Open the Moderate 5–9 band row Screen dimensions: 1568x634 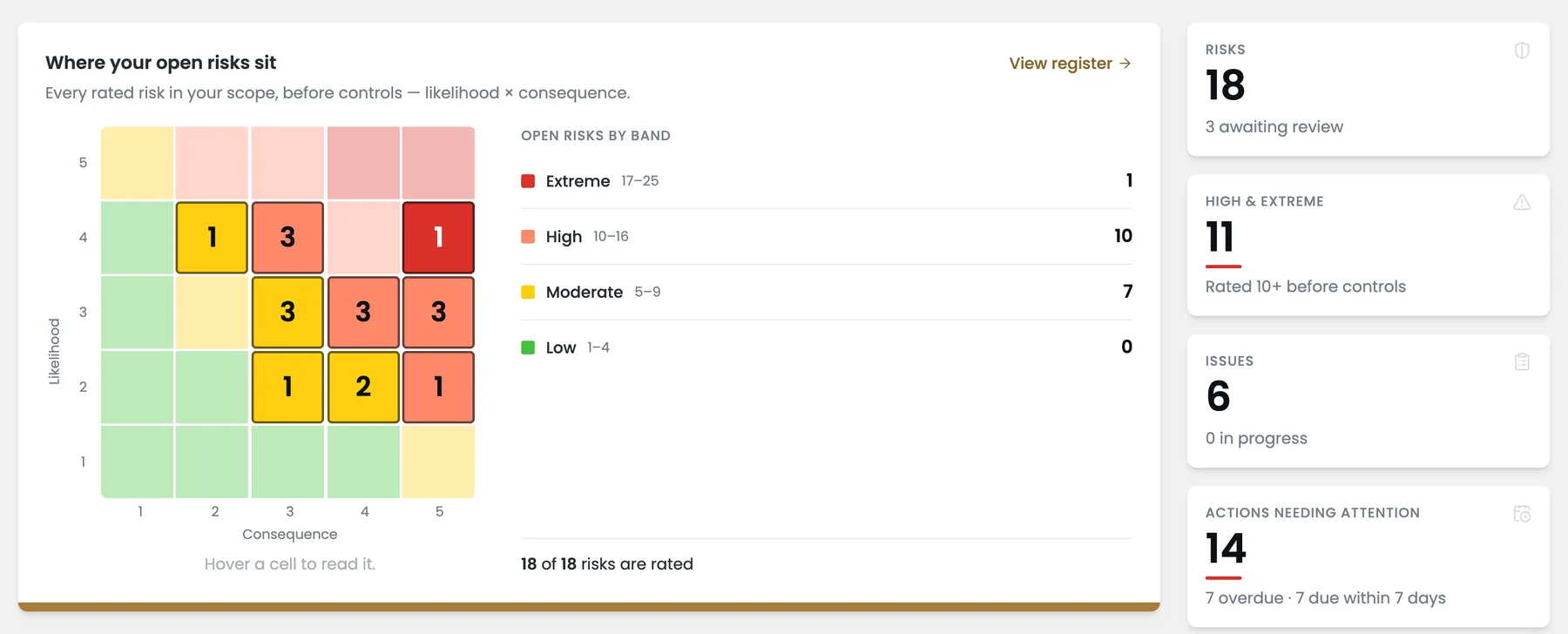pos(827,292)
